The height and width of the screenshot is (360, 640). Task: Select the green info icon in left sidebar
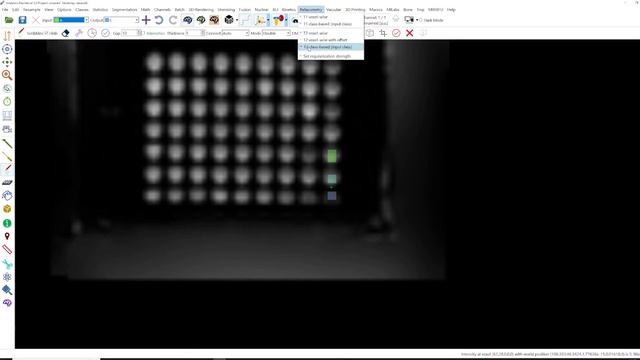coord(7,223)
